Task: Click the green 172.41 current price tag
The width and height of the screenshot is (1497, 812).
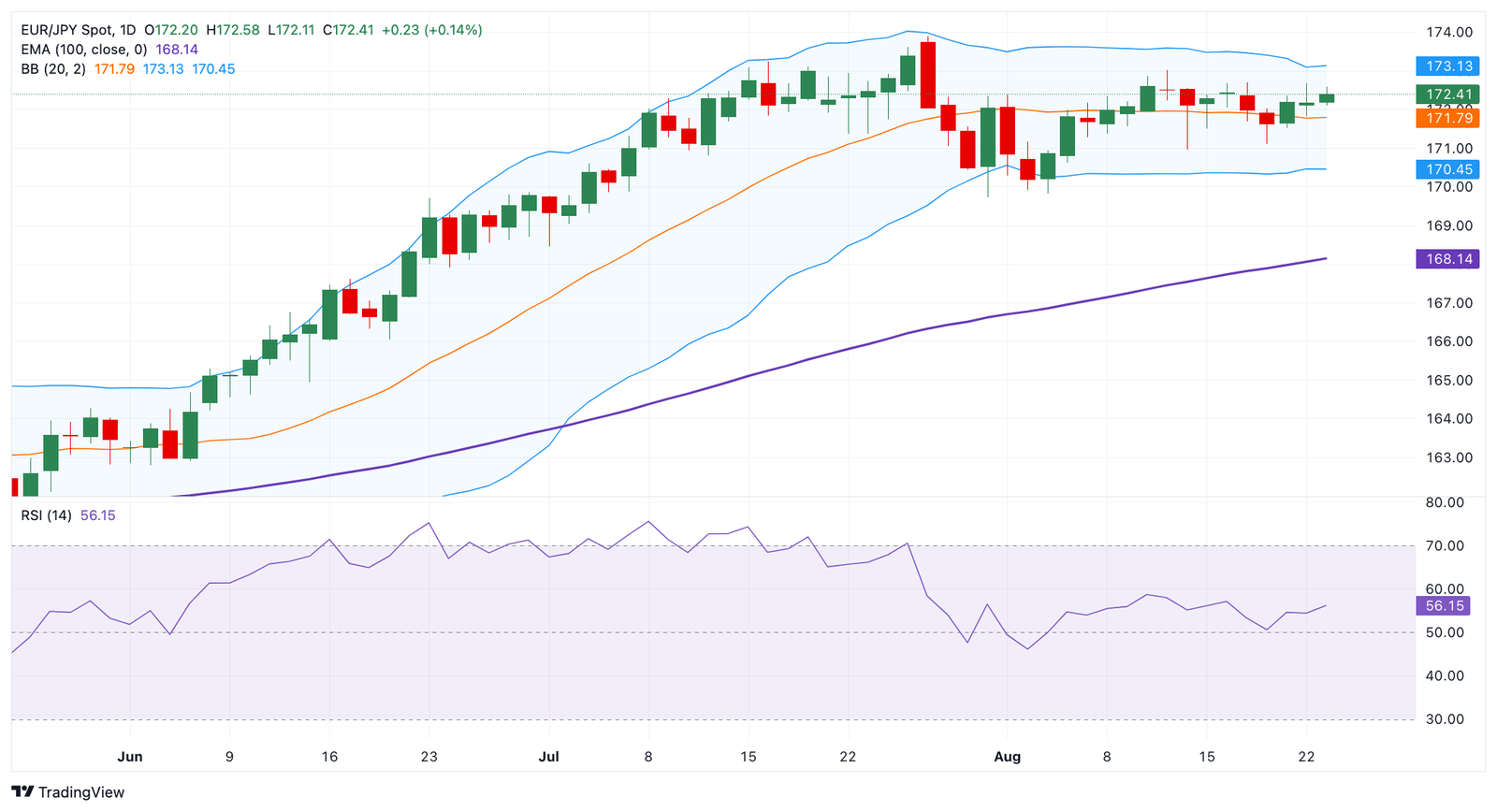Action: tap(1447, 94)
